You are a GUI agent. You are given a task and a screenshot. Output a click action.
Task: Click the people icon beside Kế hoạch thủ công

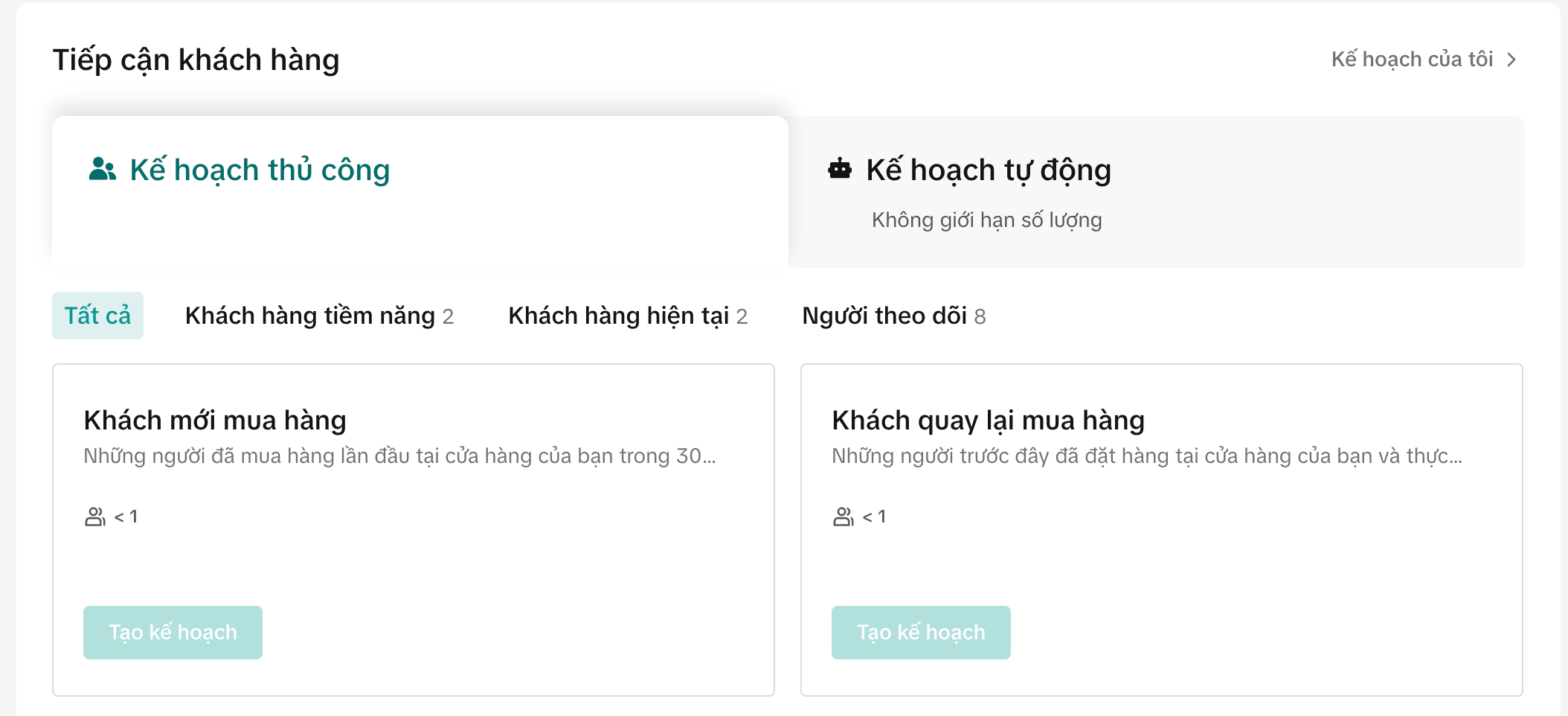tap(102, 170)
